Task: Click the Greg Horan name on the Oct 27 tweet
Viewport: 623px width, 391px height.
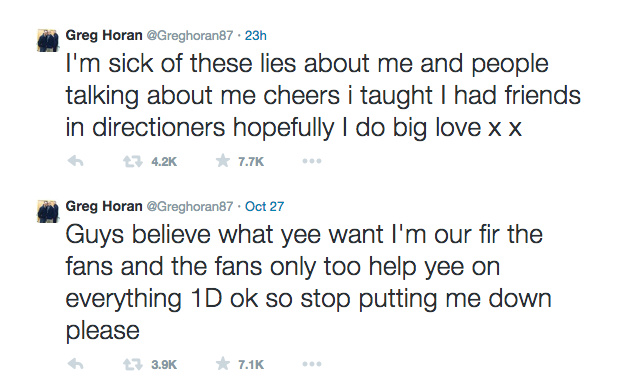Action: pos(104,206)
